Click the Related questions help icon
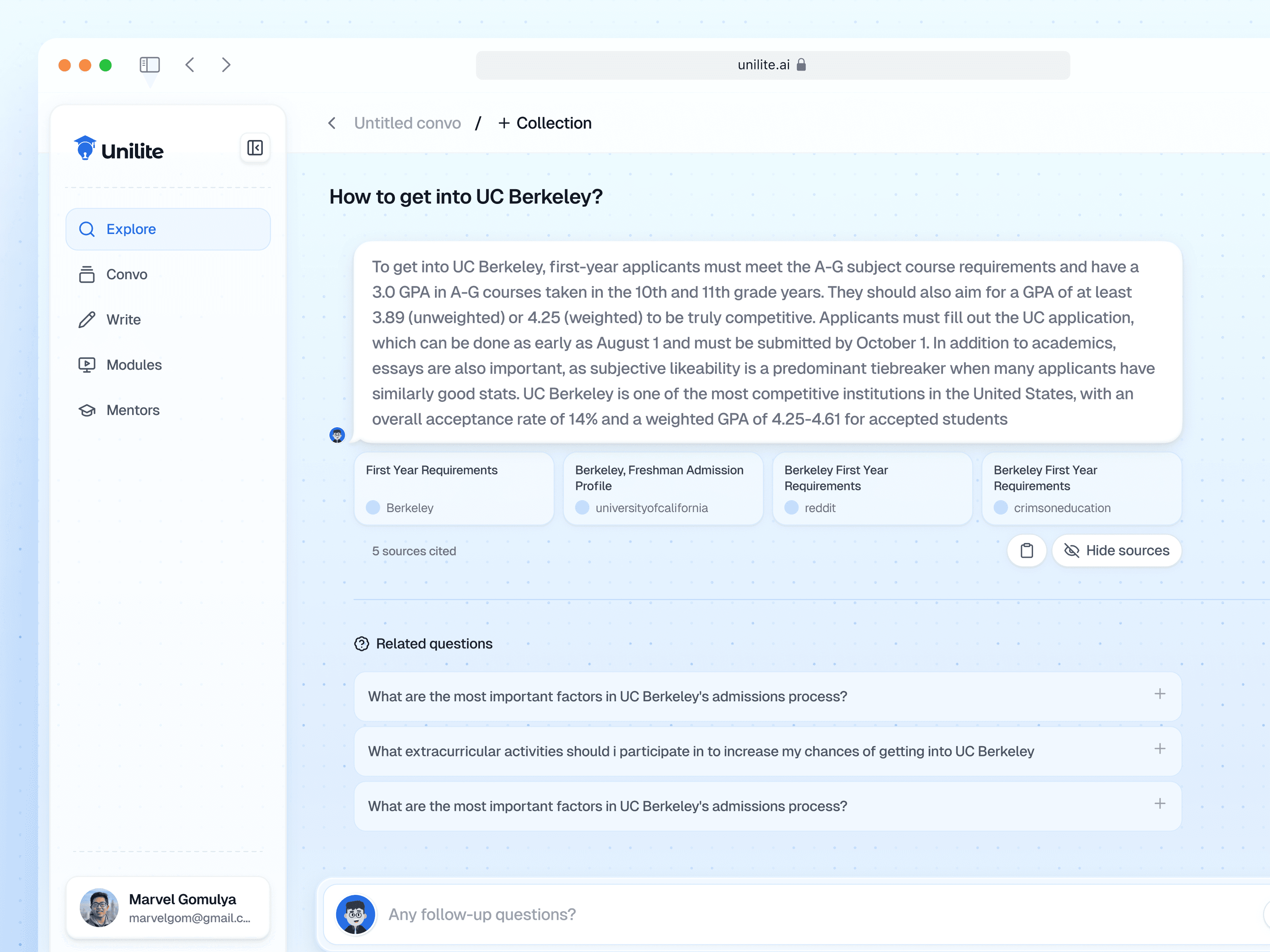Image resolution: width=1270 pixels, height=952 pixels. [362, 644]
